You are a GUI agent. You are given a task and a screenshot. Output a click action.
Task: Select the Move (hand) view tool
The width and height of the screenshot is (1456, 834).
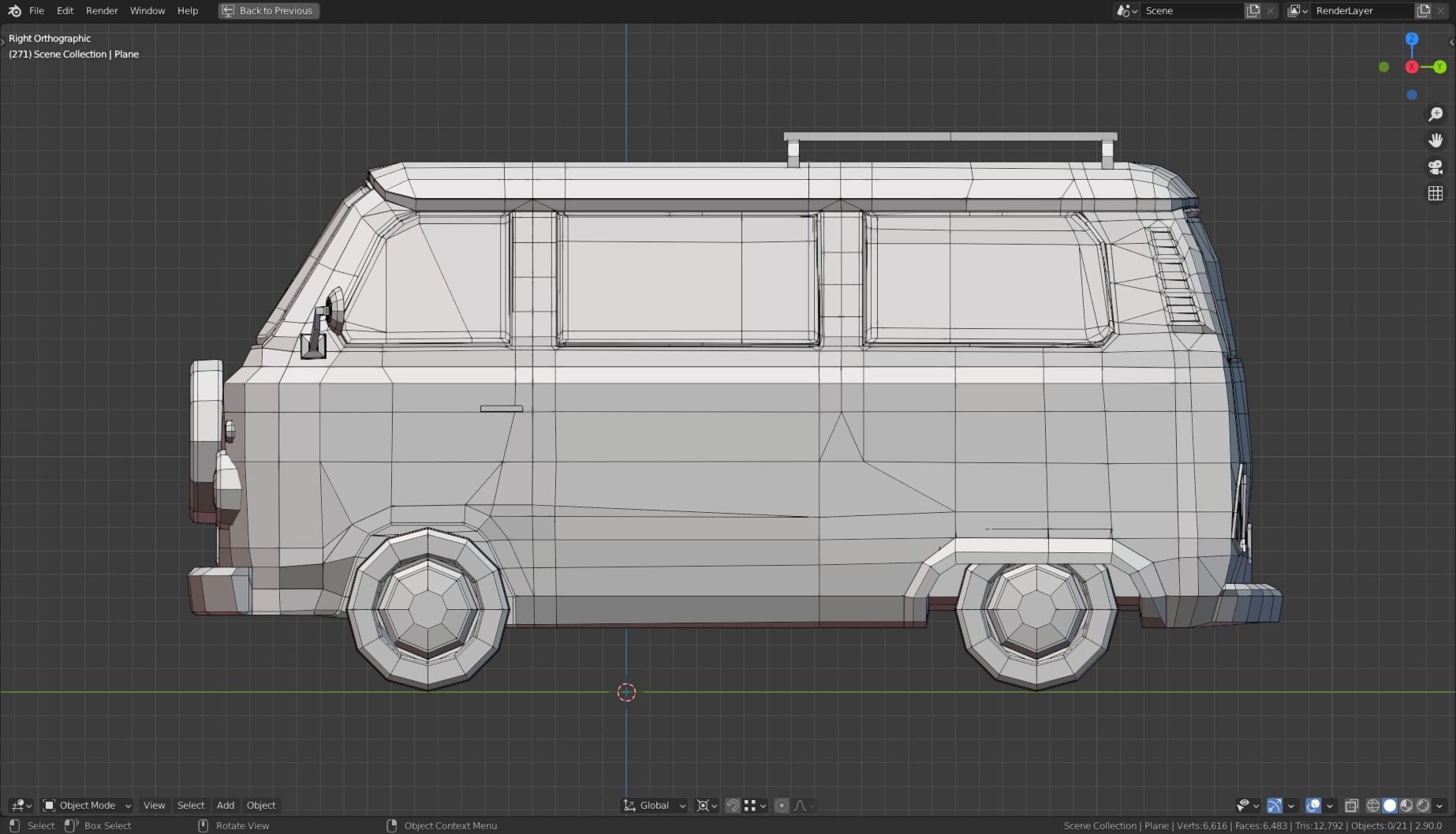pos(1435,140)
